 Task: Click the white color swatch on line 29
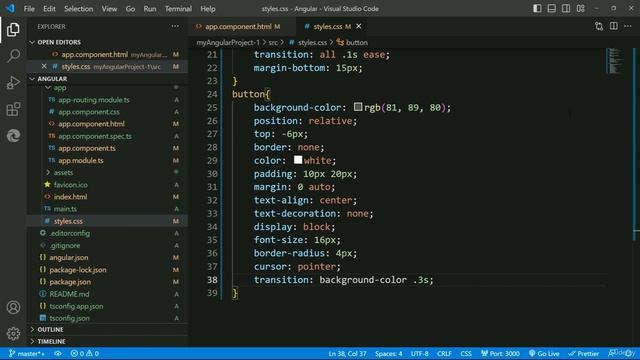pyautogui.click(x=298, y=160)
